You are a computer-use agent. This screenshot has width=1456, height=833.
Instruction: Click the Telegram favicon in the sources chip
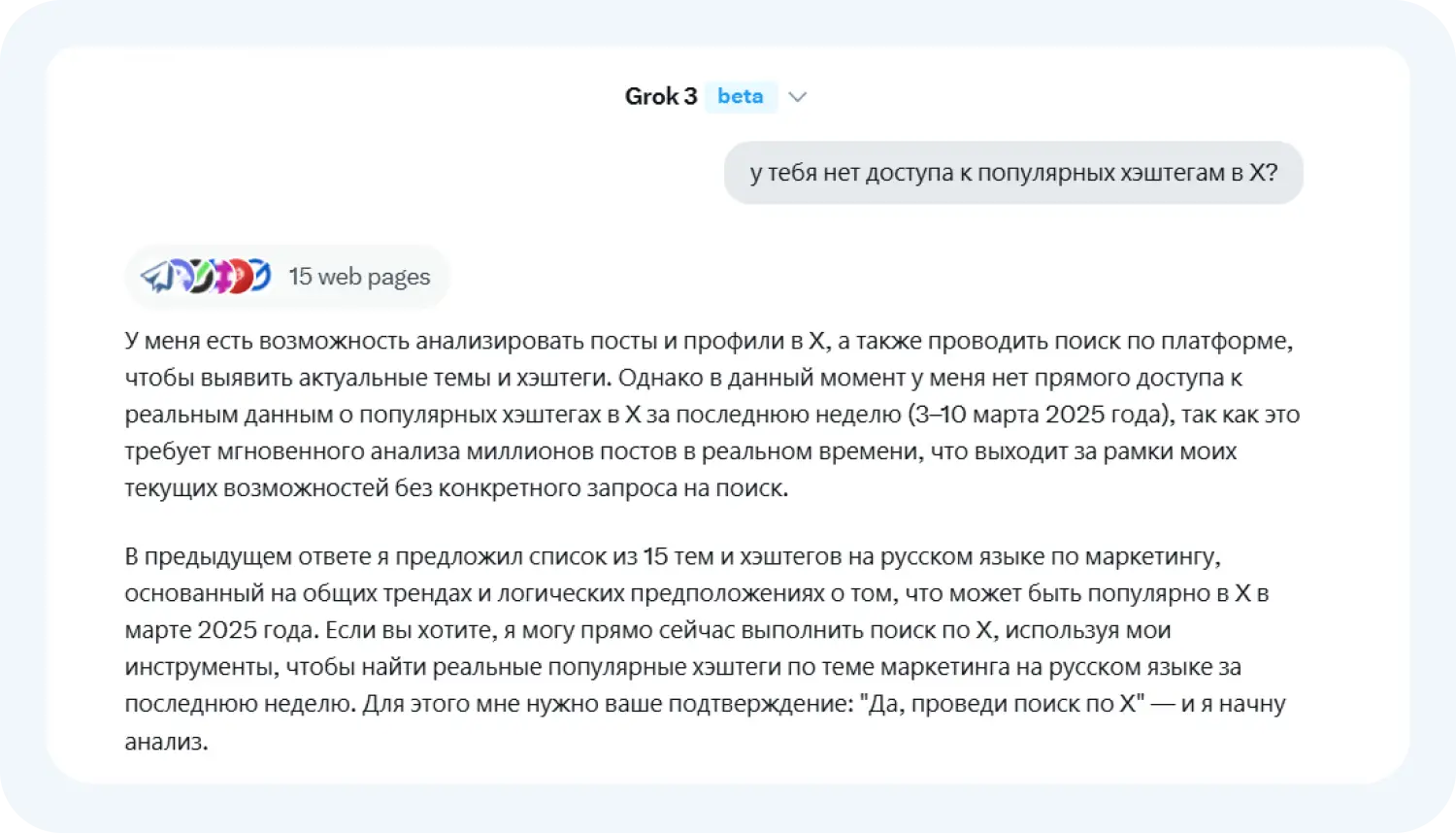pyautogui.click(x=160, y=276)
